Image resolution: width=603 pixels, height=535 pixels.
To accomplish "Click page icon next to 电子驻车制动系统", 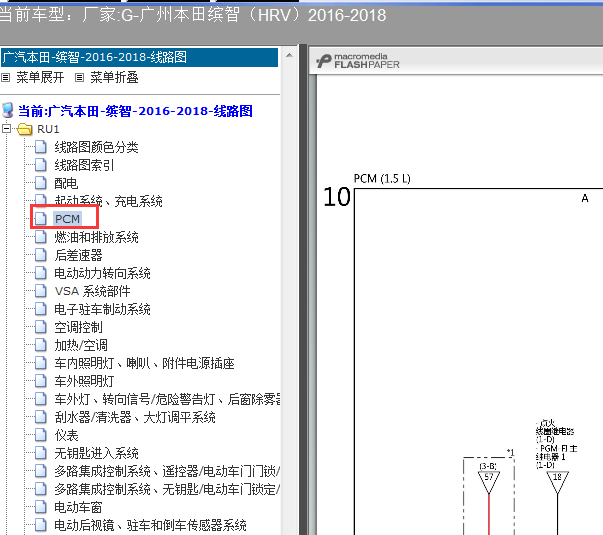I will pyautogui.click(x=41, y=309).
